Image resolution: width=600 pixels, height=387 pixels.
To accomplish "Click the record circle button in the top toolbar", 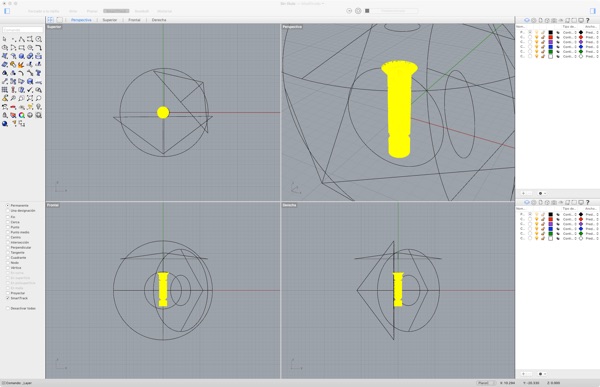I will click(358, 11).
